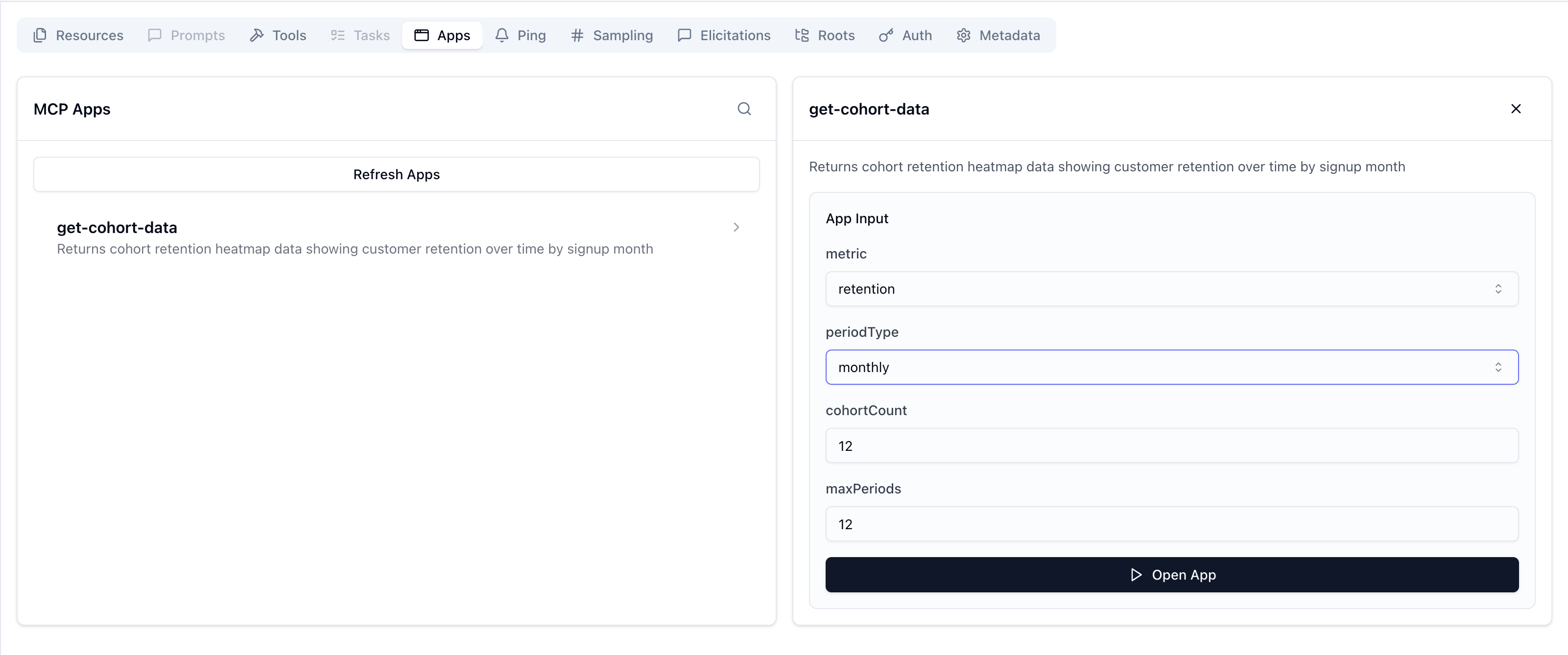
Task: Select get-cohort-data app in the list
Action: (396, 237)
